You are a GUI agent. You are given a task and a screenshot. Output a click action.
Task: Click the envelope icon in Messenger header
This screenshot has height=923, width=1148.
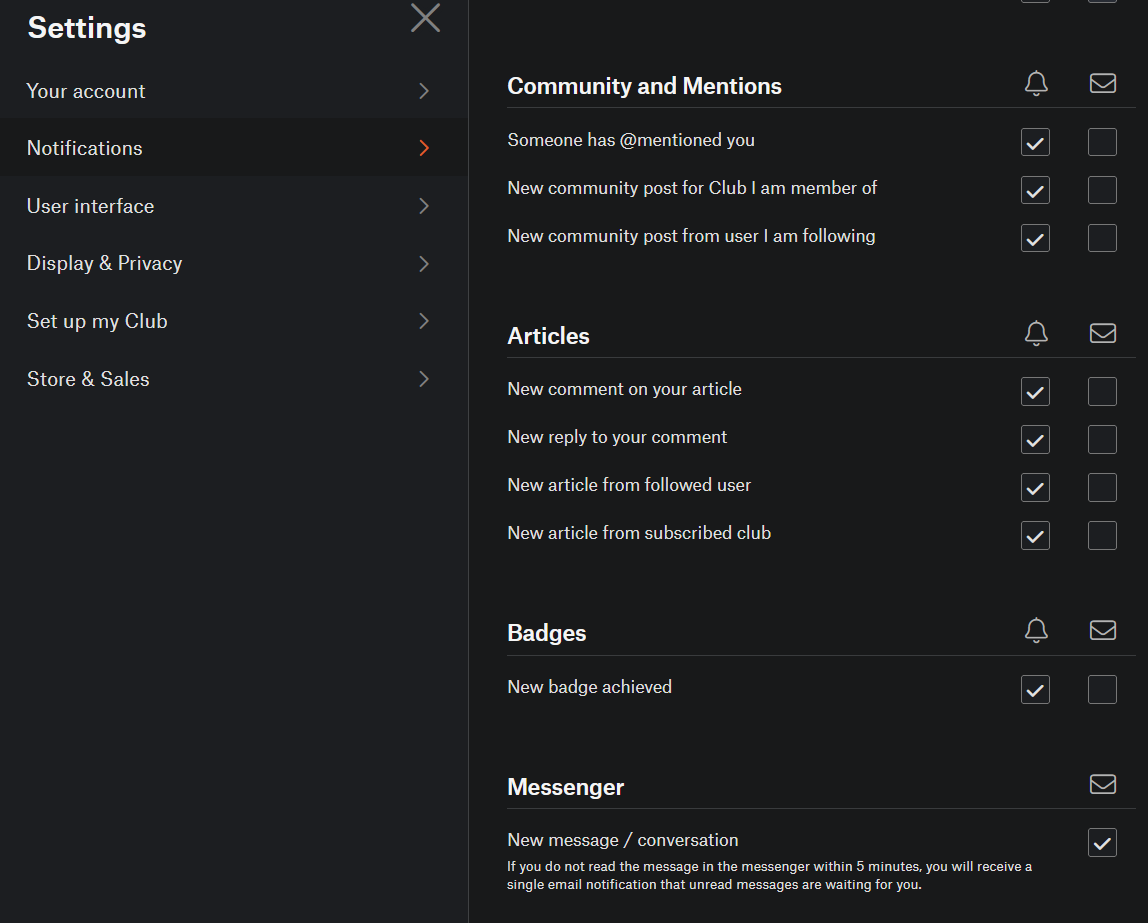tap(1102, 785)
